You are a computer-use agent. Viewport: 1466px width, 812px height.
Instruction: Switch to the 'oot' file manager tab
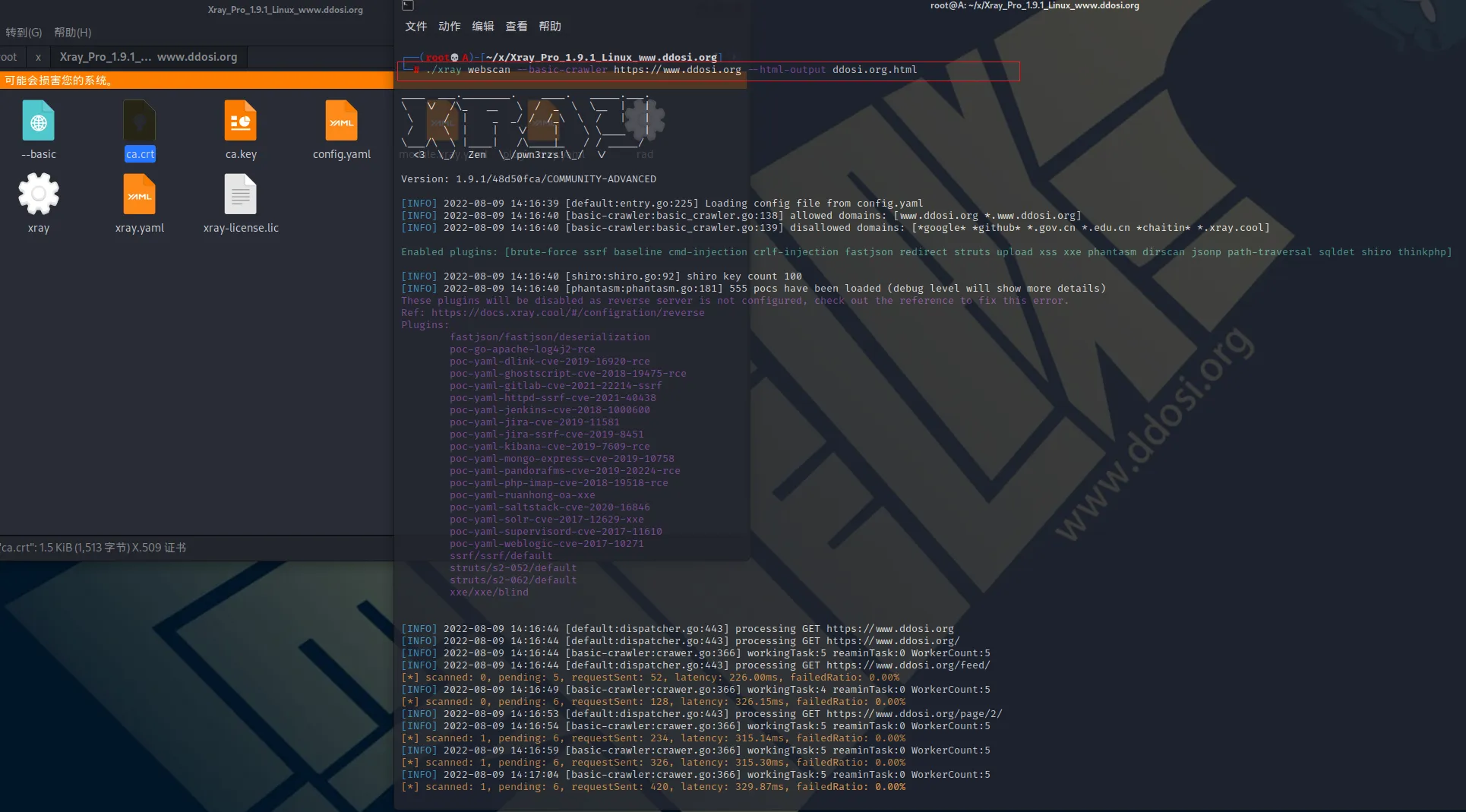coord(9,57)
